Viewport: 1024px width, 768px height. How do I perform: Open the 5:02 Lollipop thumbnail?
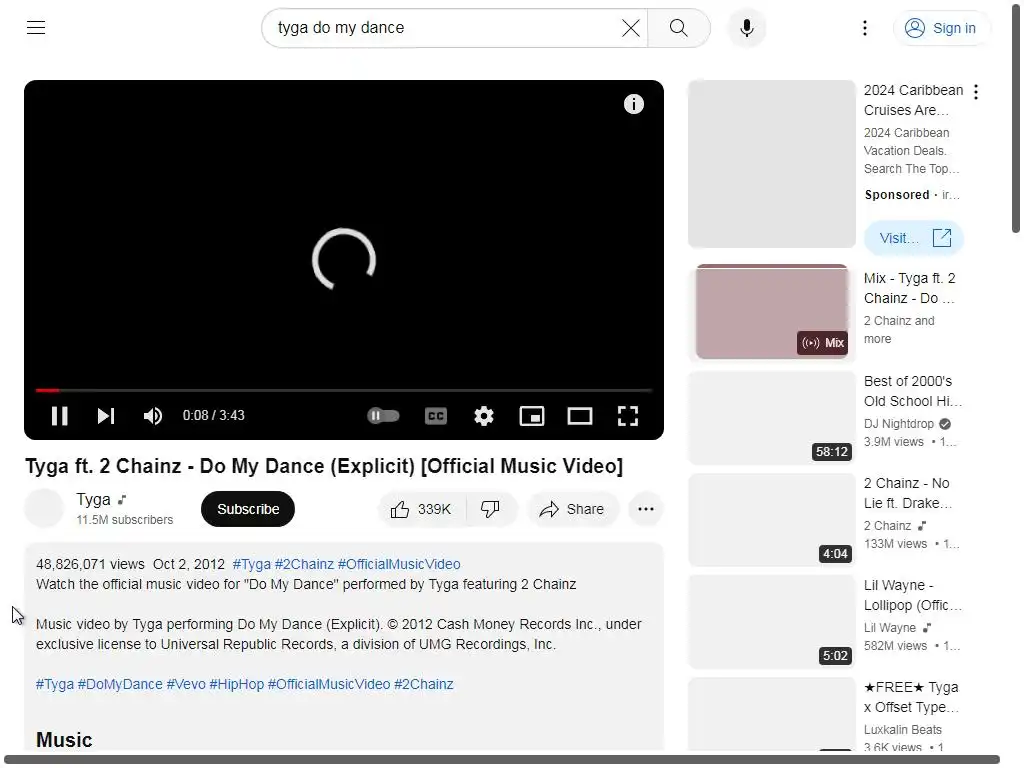click(772, 622)
